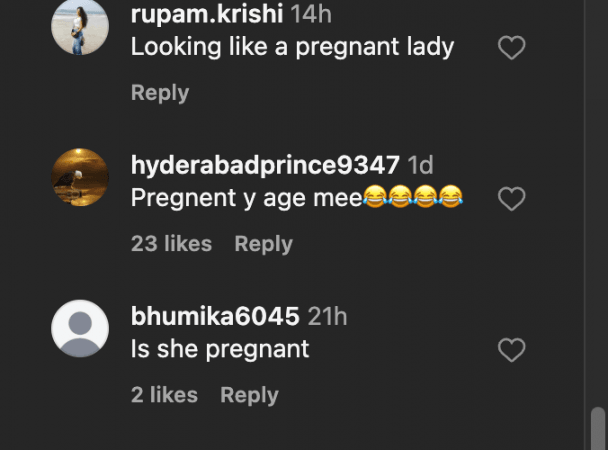Image resolution: width=608 pixels, height=450 pixels.
Task: Click the comments scrollbar thumb
Action: 598,428
